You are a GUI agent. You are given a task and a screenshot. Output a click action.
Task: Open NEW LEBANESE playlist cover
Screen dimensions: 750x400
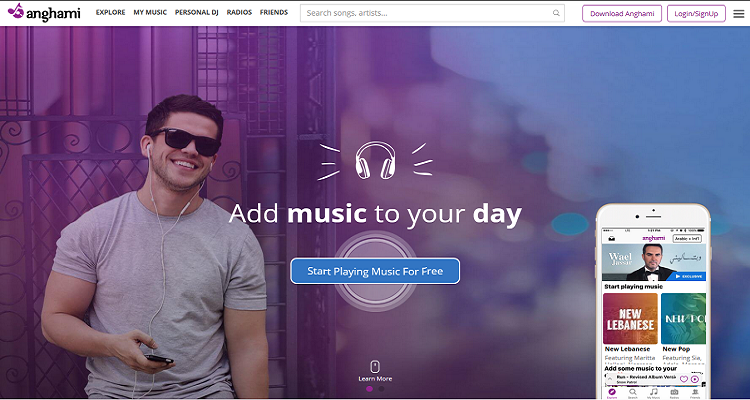pyautogui.click(x=630, y=319)
